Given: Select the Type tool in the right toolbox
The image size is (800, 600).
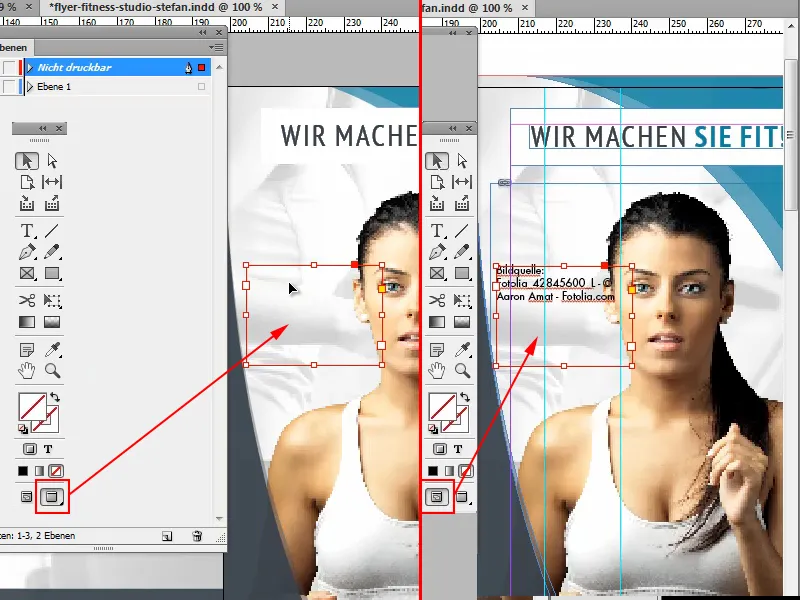Looking at the screenshot, I should point(437,231).
